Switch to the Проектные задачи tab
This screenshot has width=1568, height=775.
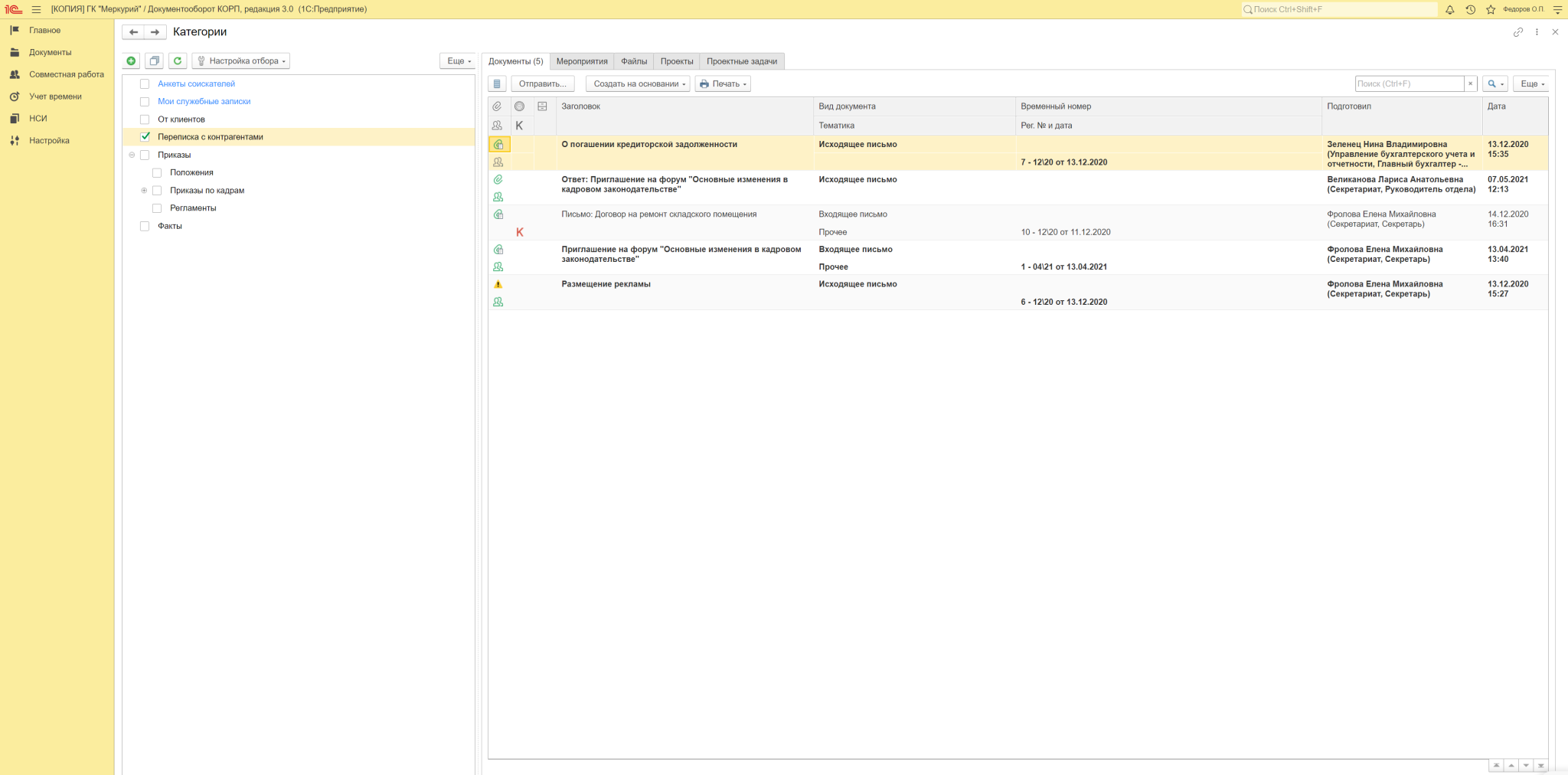click(x=741, y=61)
